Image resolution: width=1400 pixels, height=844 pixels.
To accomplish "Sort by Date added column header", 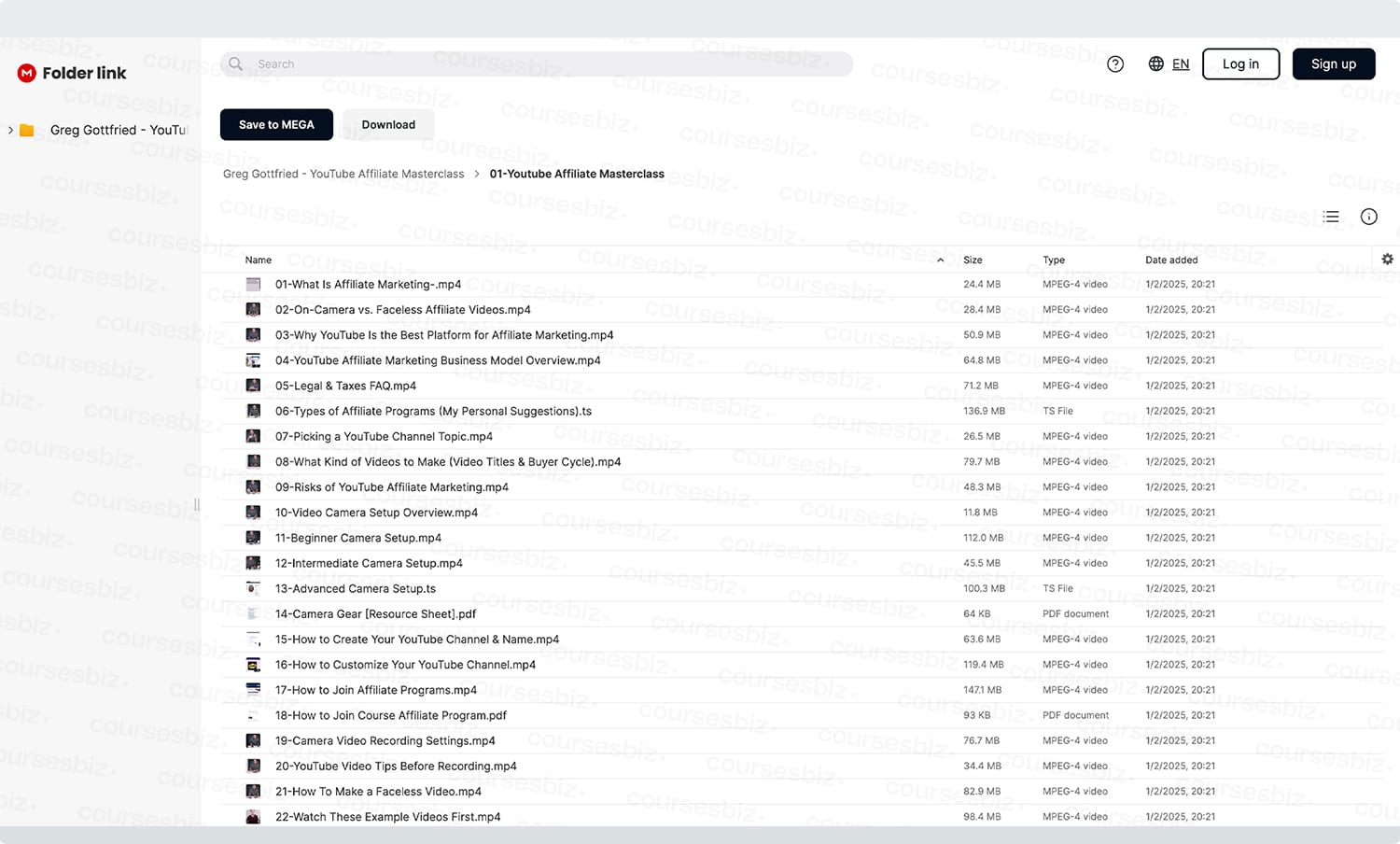I will pyautogui.click(x=1171, y=260).
